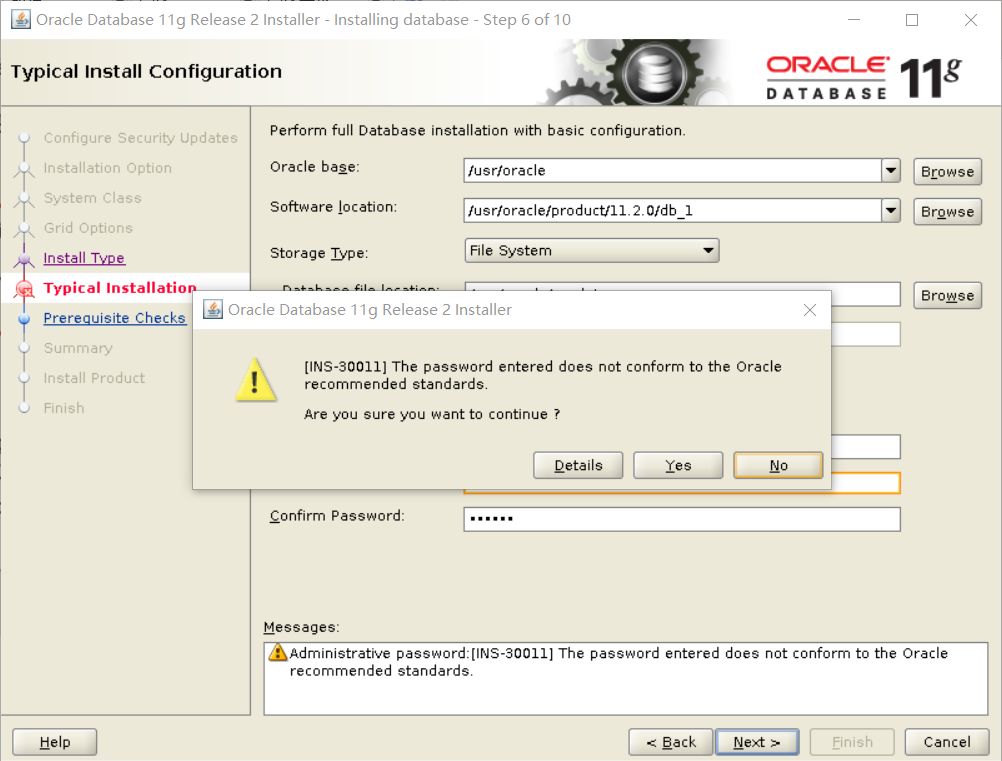1002x761 pixels.
Task: Click Yes to continue with weak password
Action: click(x=677, y=465)
